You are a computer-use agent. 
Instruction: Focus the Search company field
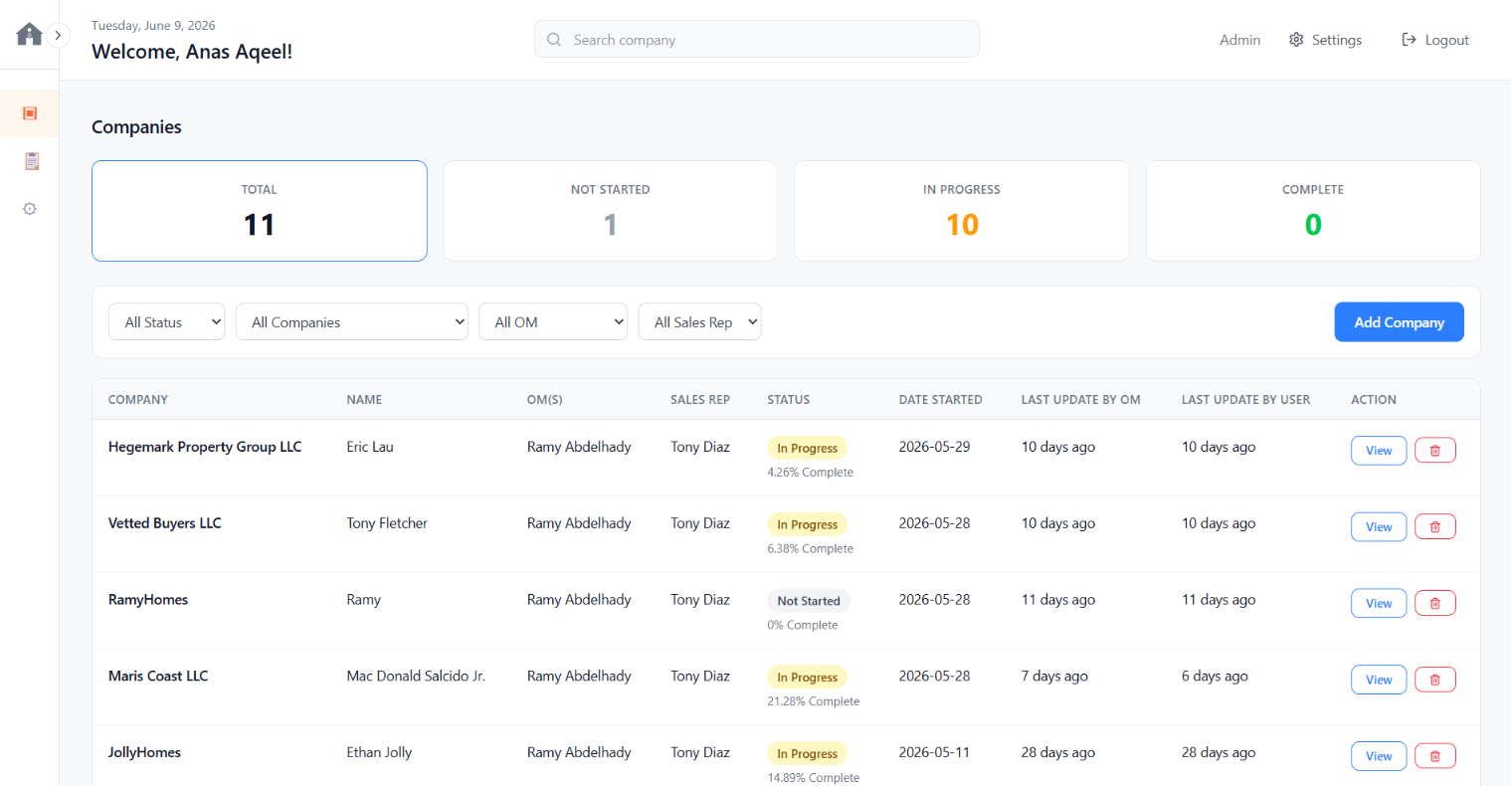pos(757,39)
